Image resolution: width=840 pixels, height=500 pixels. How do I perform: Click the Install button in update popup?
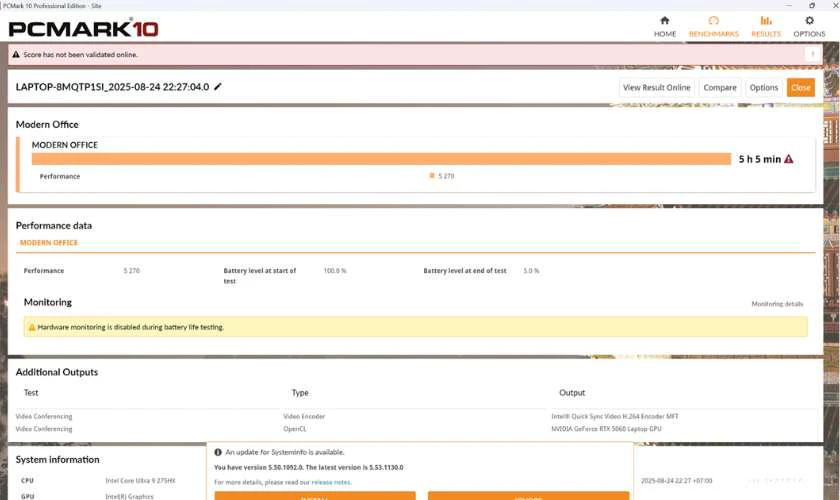click(x=315, y=496)
